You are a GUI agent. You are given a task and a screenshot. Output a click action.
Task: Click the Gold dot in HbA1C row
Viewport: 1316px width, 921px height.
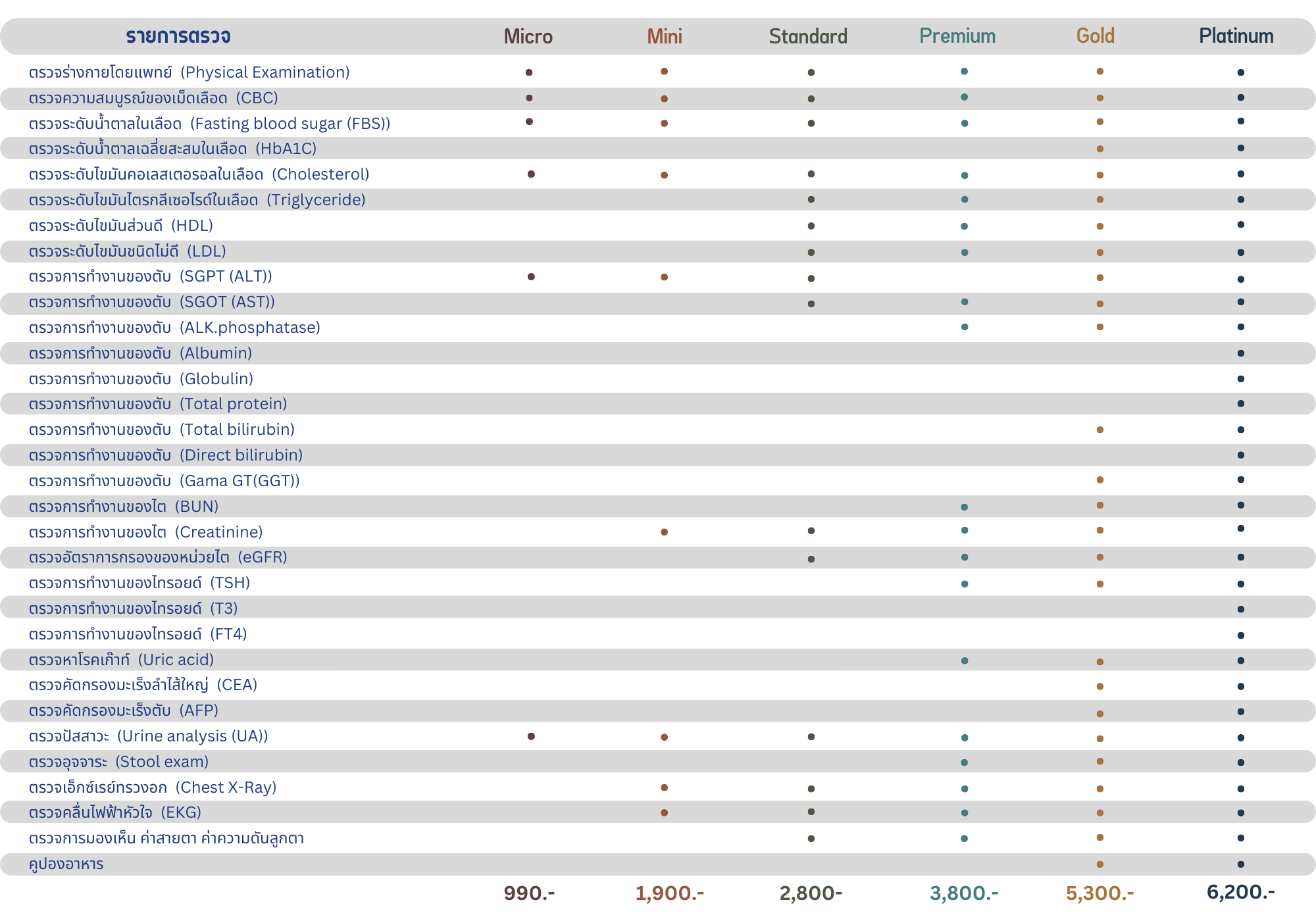point(1100,149)
